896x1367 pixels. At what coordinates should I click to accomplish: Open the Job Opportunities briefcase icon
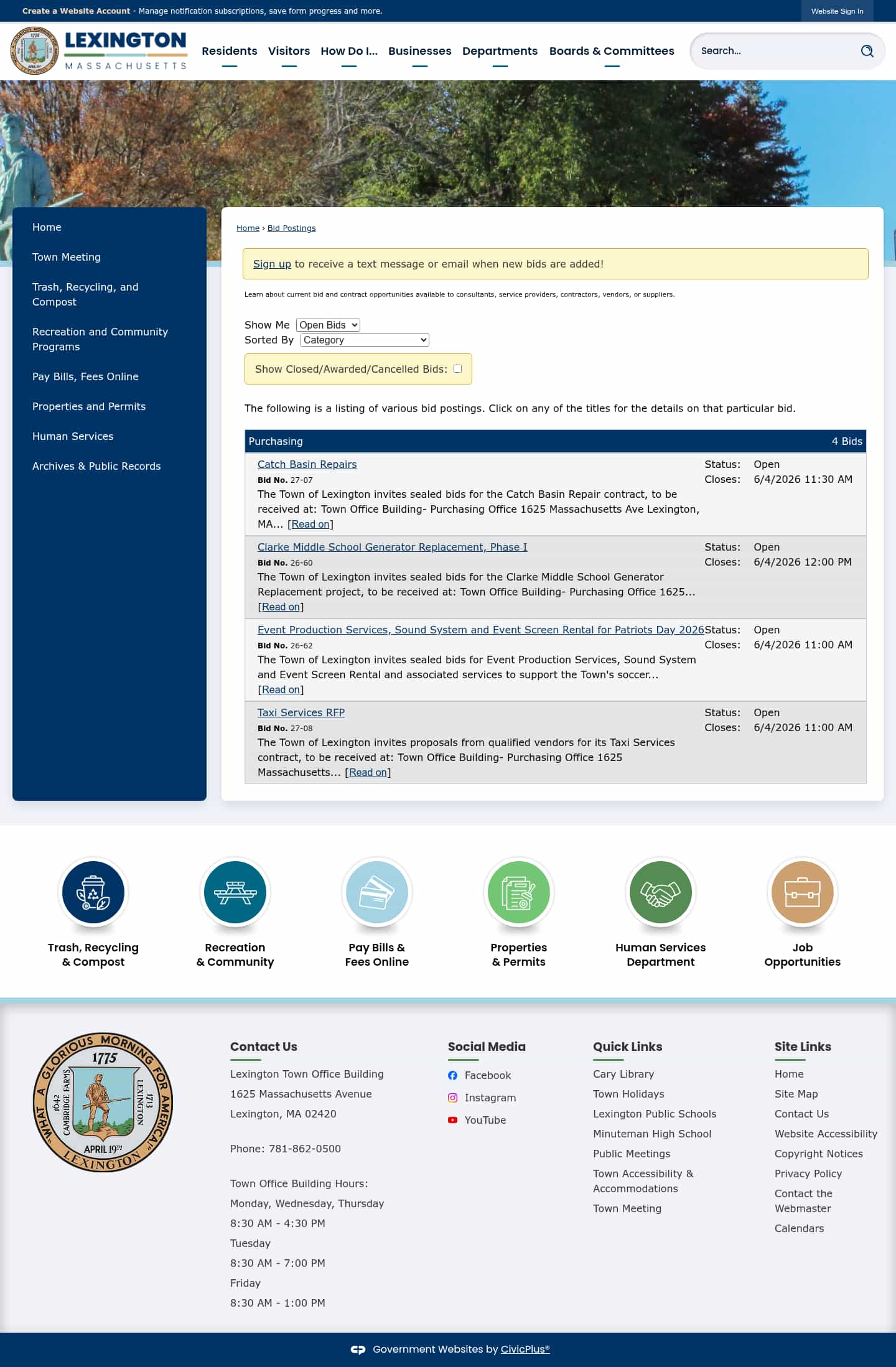[803, 892]
